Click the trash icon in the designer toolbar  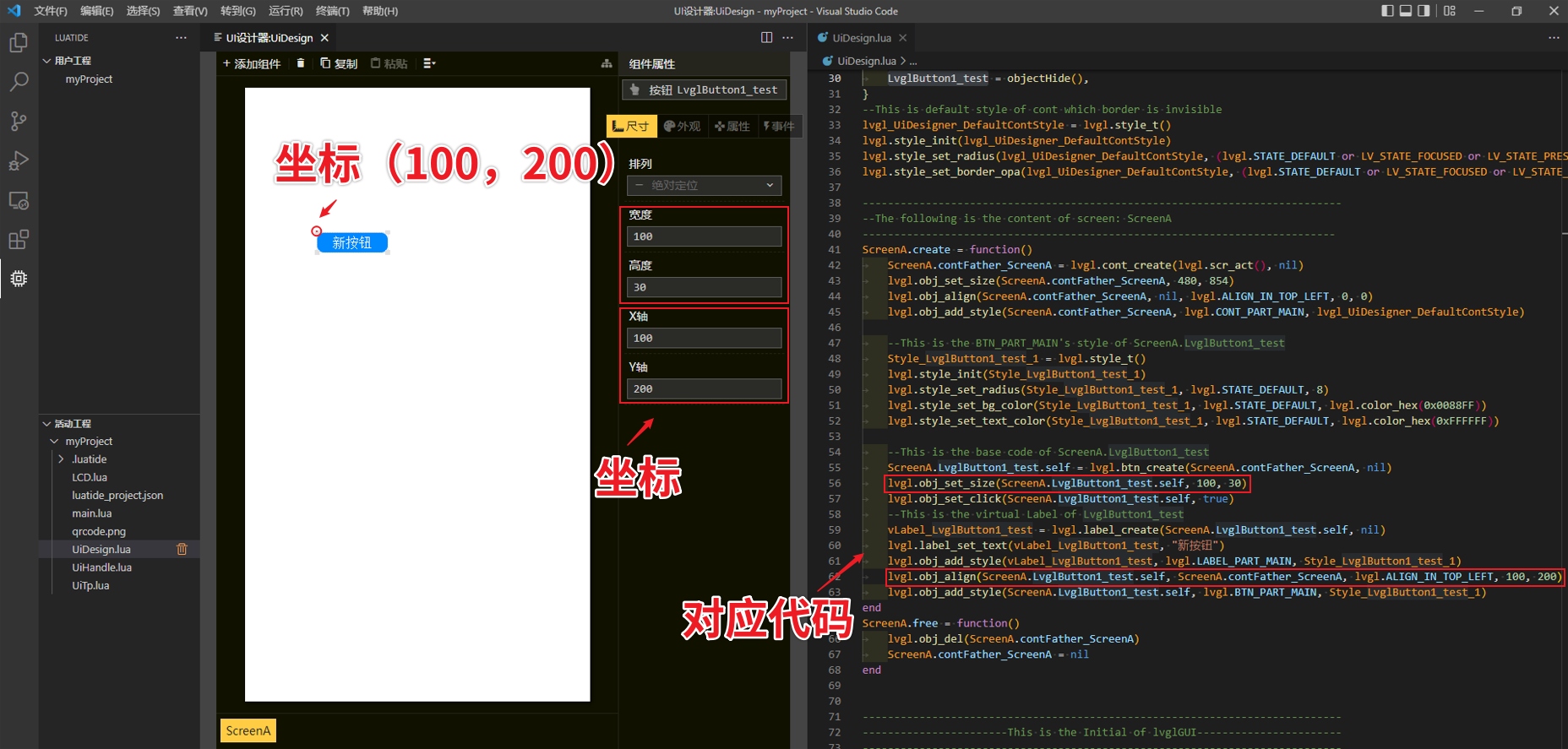tap(301, 63)
